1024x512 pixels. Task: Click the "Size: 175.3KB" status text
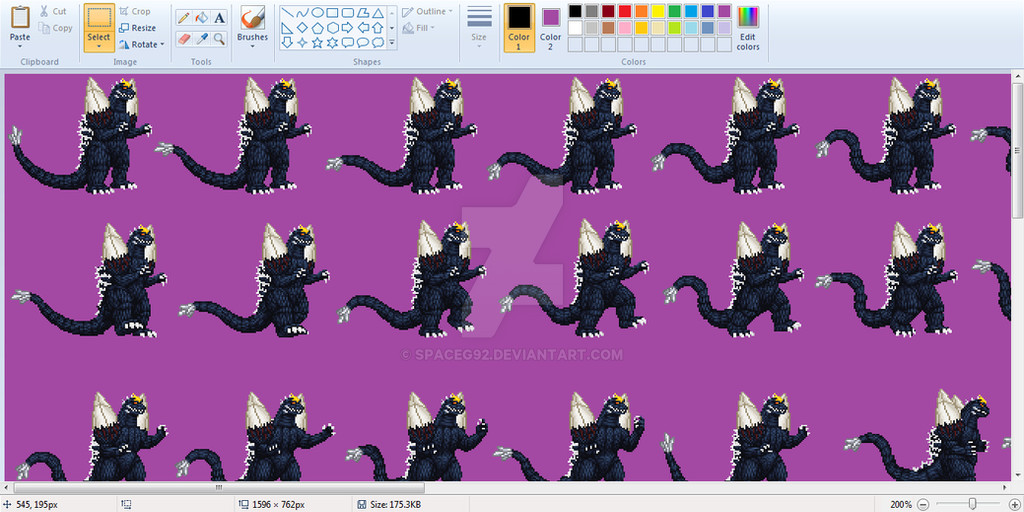[x=396, y=504]
